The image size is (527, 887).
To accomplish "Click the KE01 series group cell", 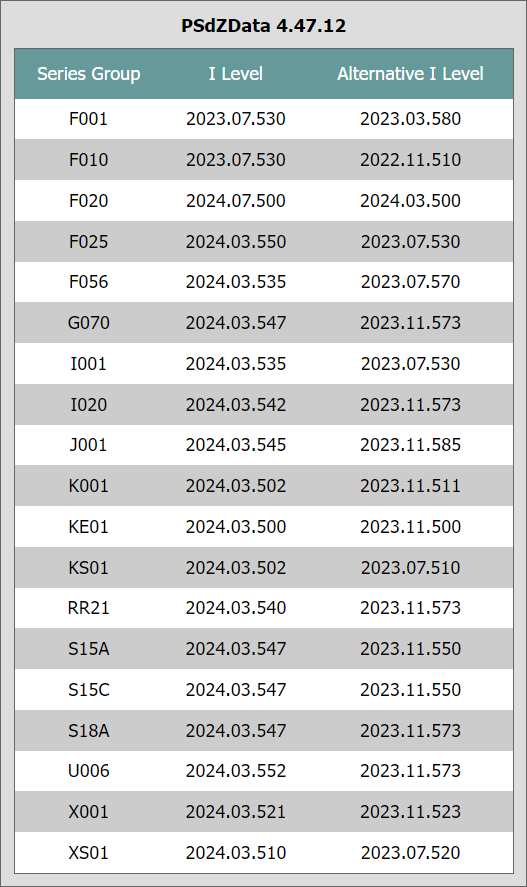I will click(89, 527).
